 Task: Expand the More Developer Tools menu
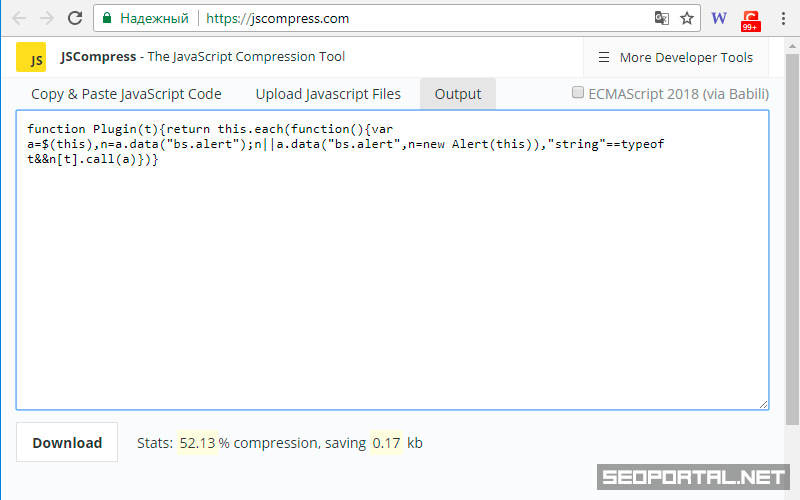click(x=675, y=58)
